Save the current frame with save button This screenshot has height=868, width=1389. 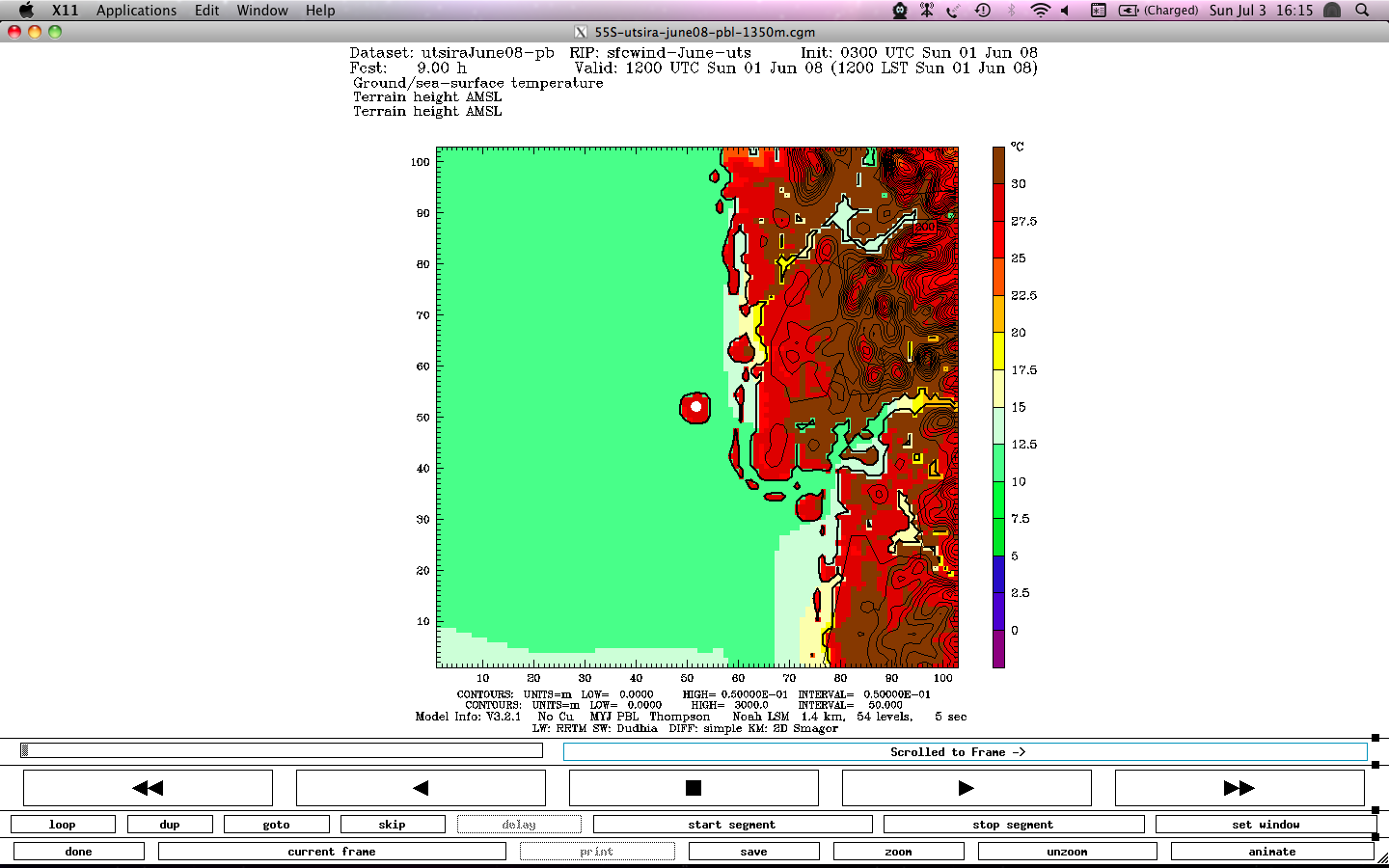[x=753, y=852]
